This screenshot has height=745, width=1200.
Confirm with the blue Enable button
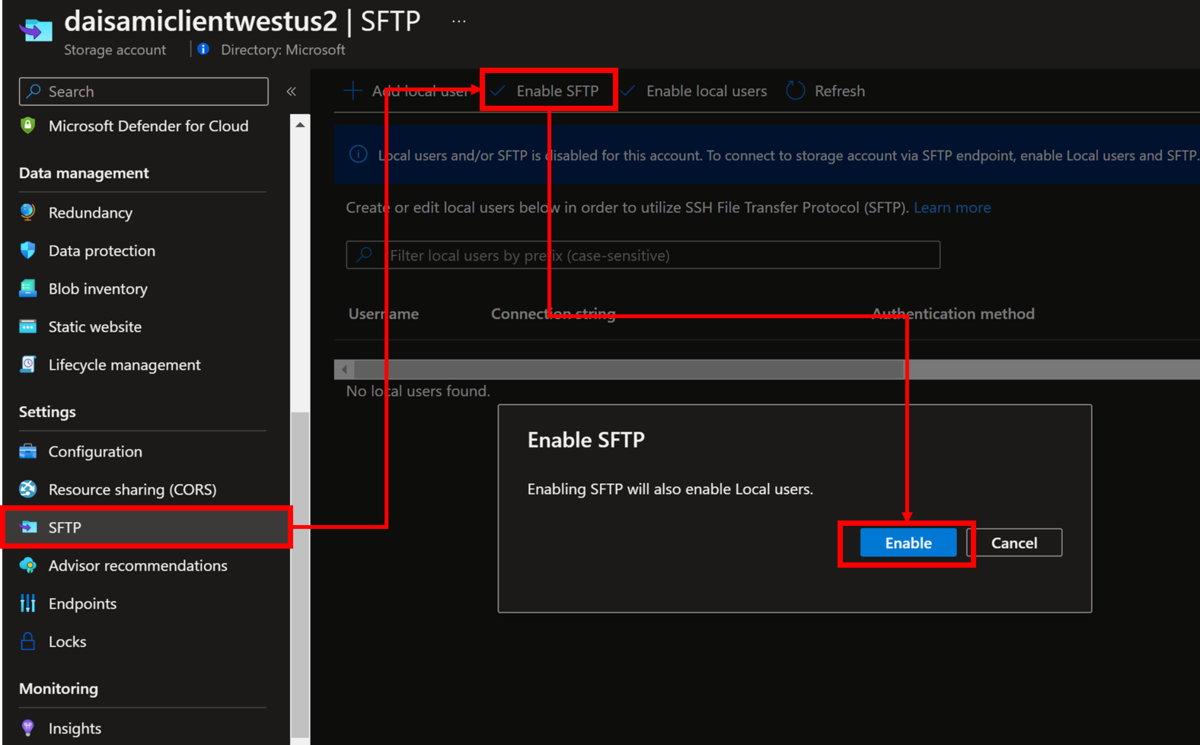pyautogui.click(x=908, y=543)
